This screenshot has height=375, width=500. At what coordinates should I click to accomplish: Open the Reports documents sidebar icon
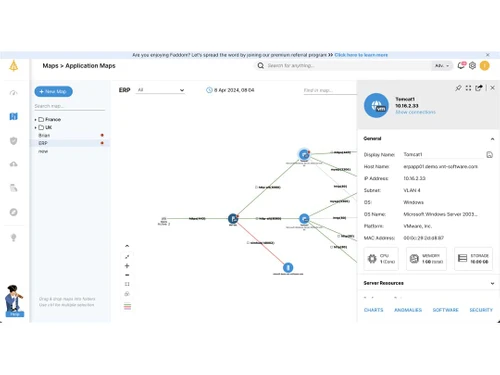point(14,188)
